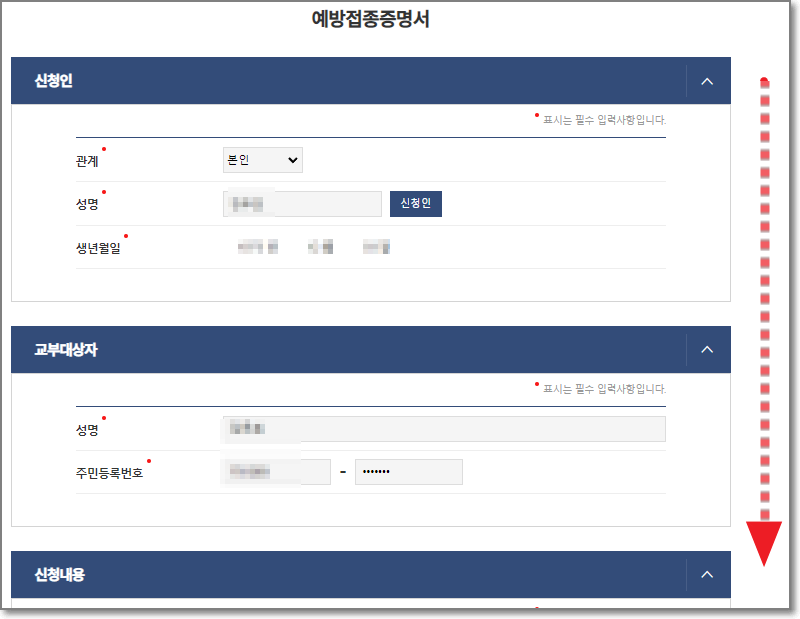Collapse the 신청인 section chevron
The width and height of the screenshot is (800, 619).
(x=707, y=81)
